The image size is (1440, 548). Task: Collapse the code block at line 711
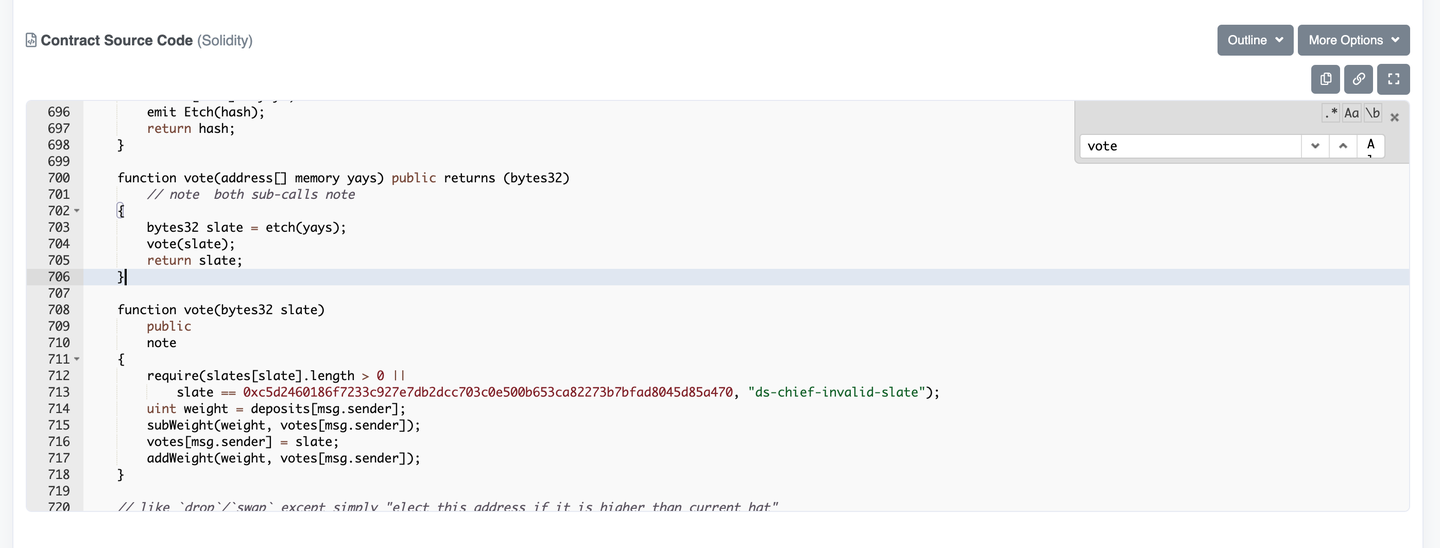77,359
